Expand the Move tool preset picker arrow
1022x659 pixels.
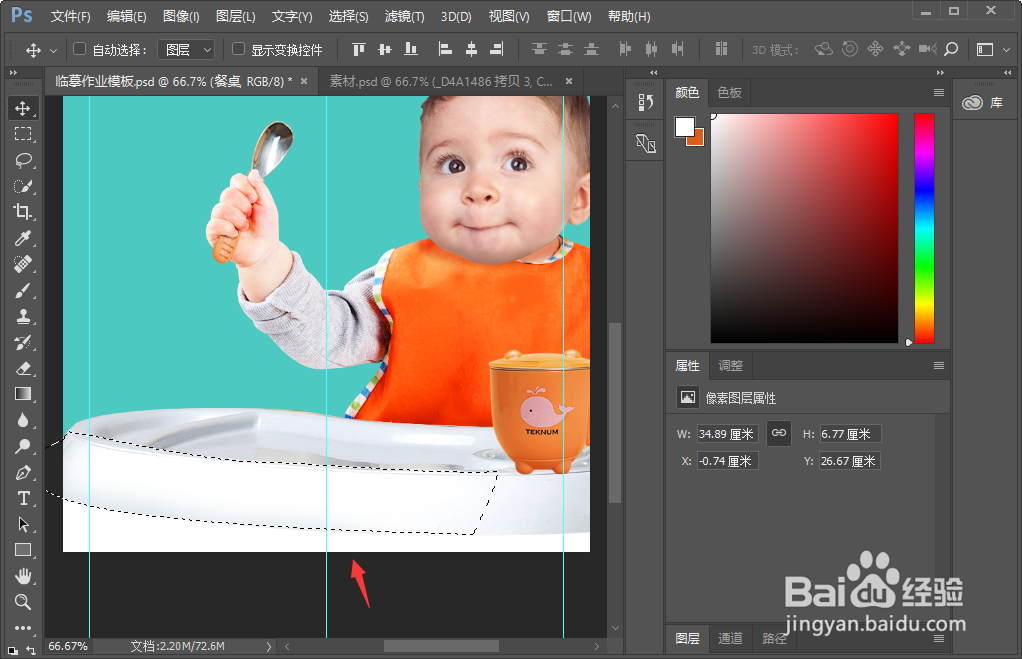[x=53, y=50]
